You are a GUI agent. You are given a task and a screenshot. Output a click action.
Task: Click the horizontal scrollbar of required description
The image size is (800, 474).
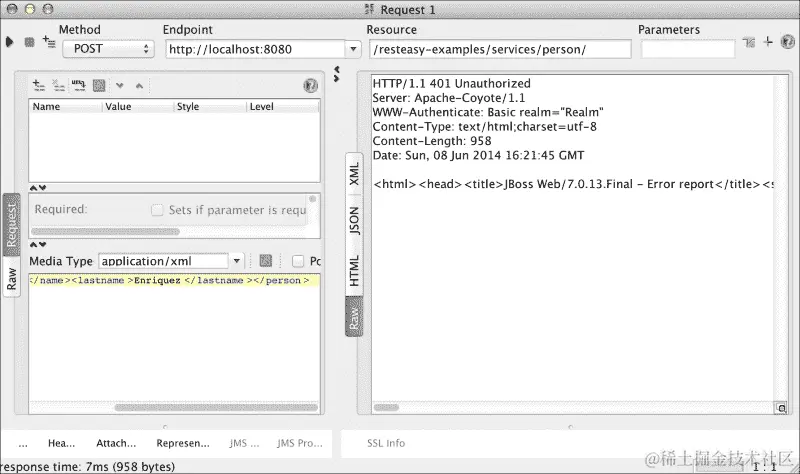coord(105,231)
